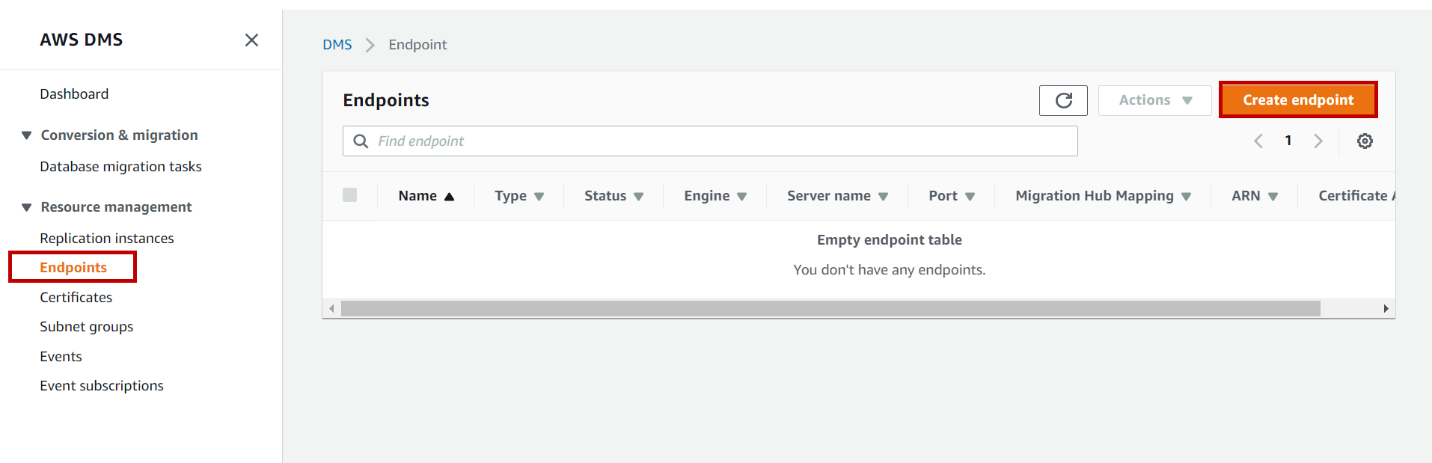This screenshot has width=1432, height=463.
Task: Go to next page arrow
Action: [1318, 141]
